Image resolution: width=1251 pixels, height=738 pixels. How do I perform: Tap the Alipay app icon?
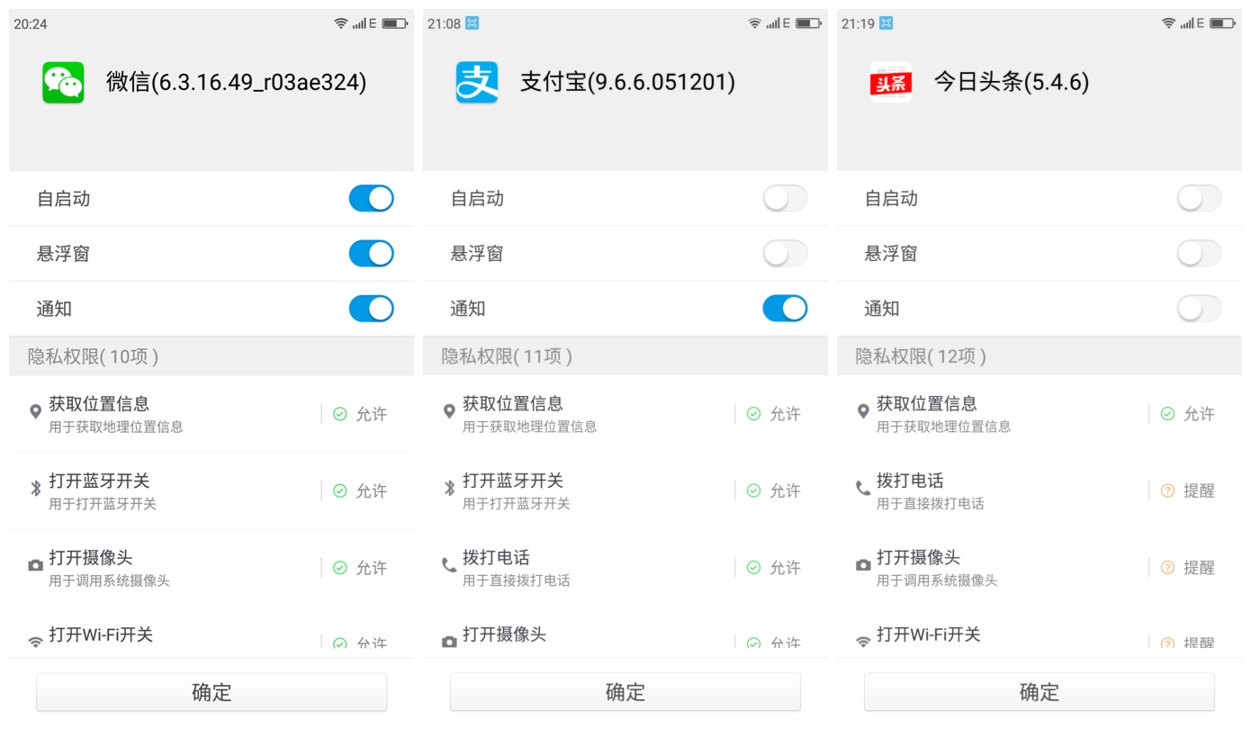click(477, 82)
